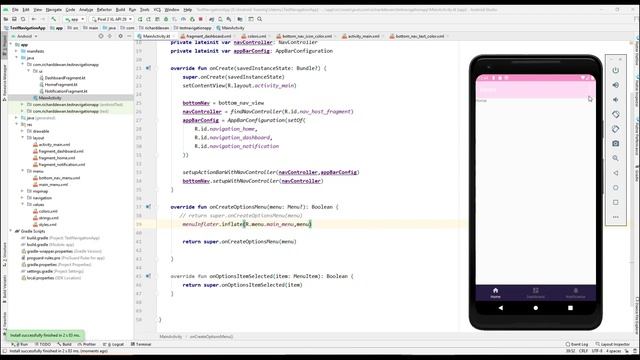
Task: Raise volume on the emulator side panel
Action: [x=616, y=85]
